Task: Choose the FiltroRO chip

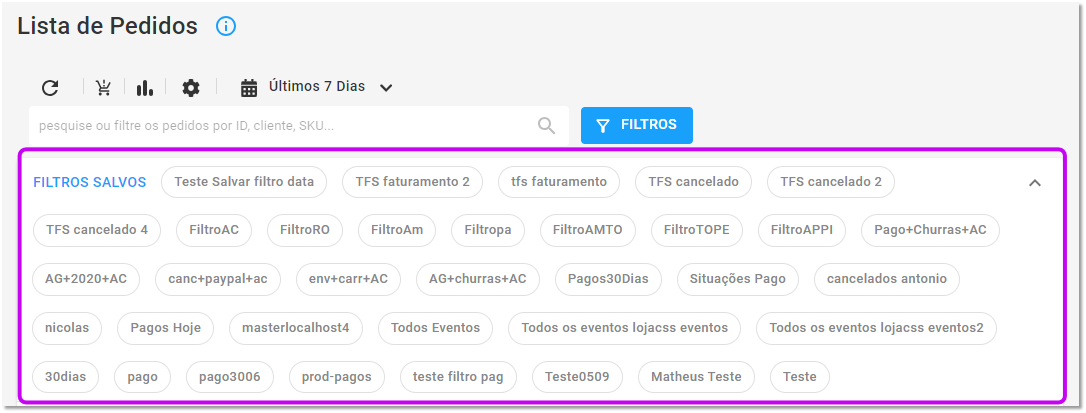Action: [305, 230]
